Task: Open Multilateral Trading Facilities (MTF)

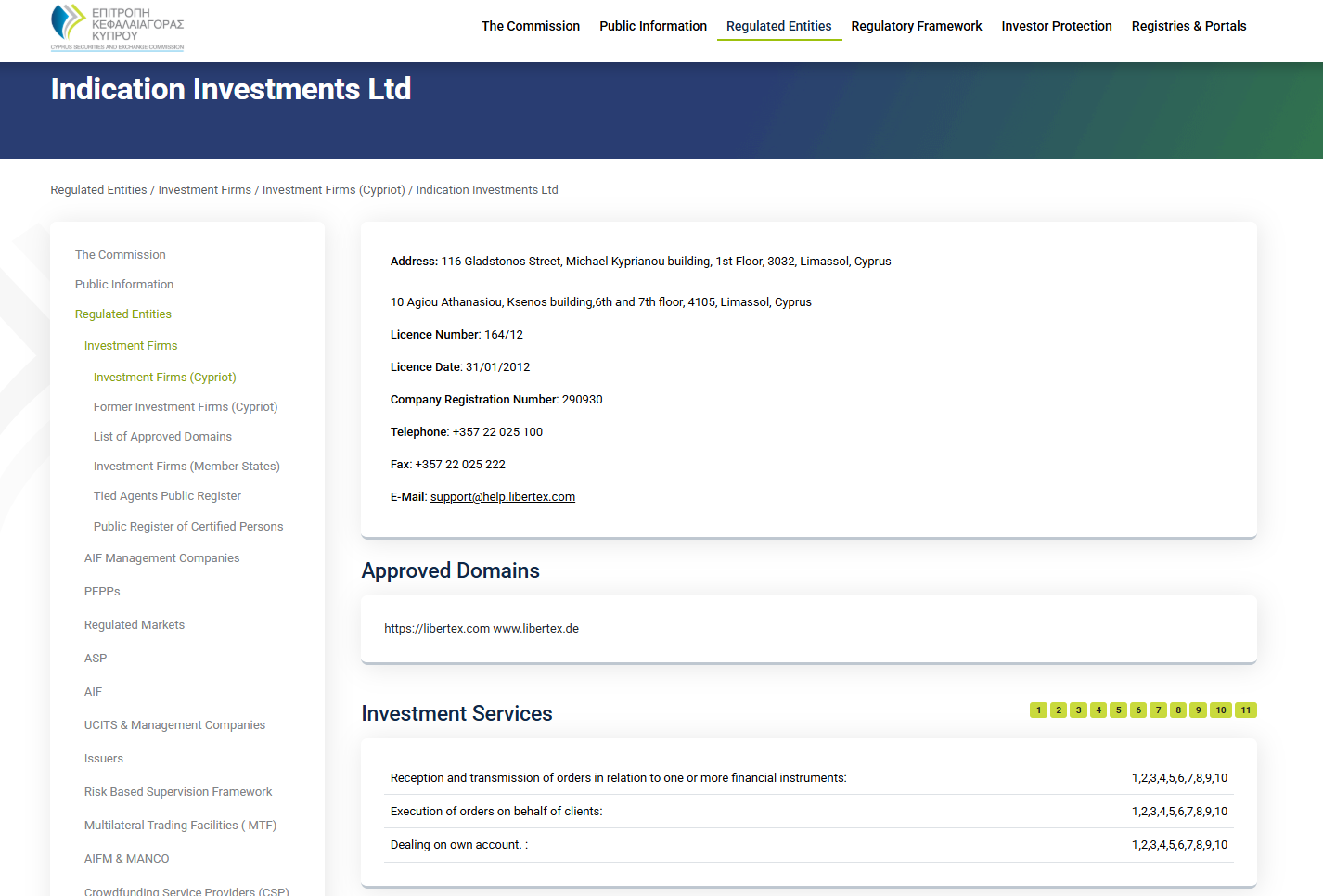Action: tap(180, 826)
